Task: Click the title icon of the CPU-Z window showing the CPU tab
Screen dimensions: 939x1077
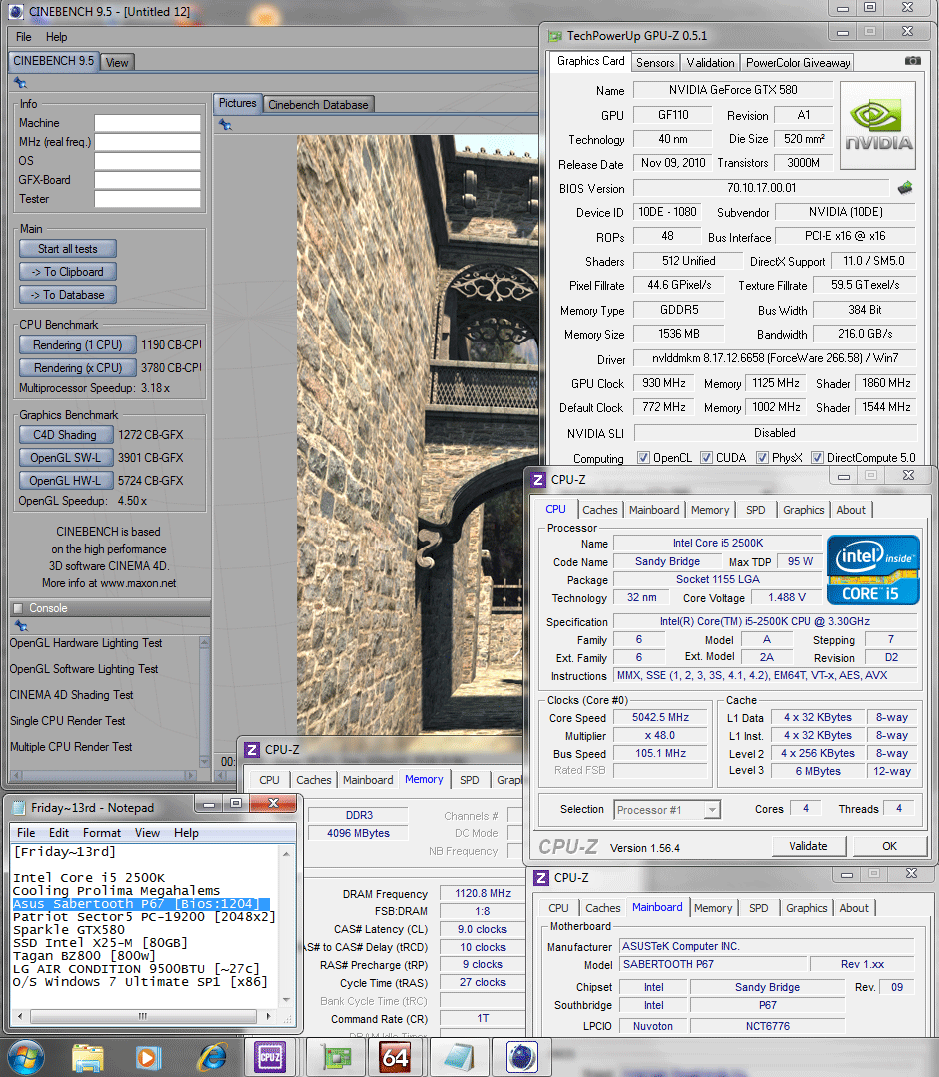Action: pyautogui.click(x=539, y=479)
